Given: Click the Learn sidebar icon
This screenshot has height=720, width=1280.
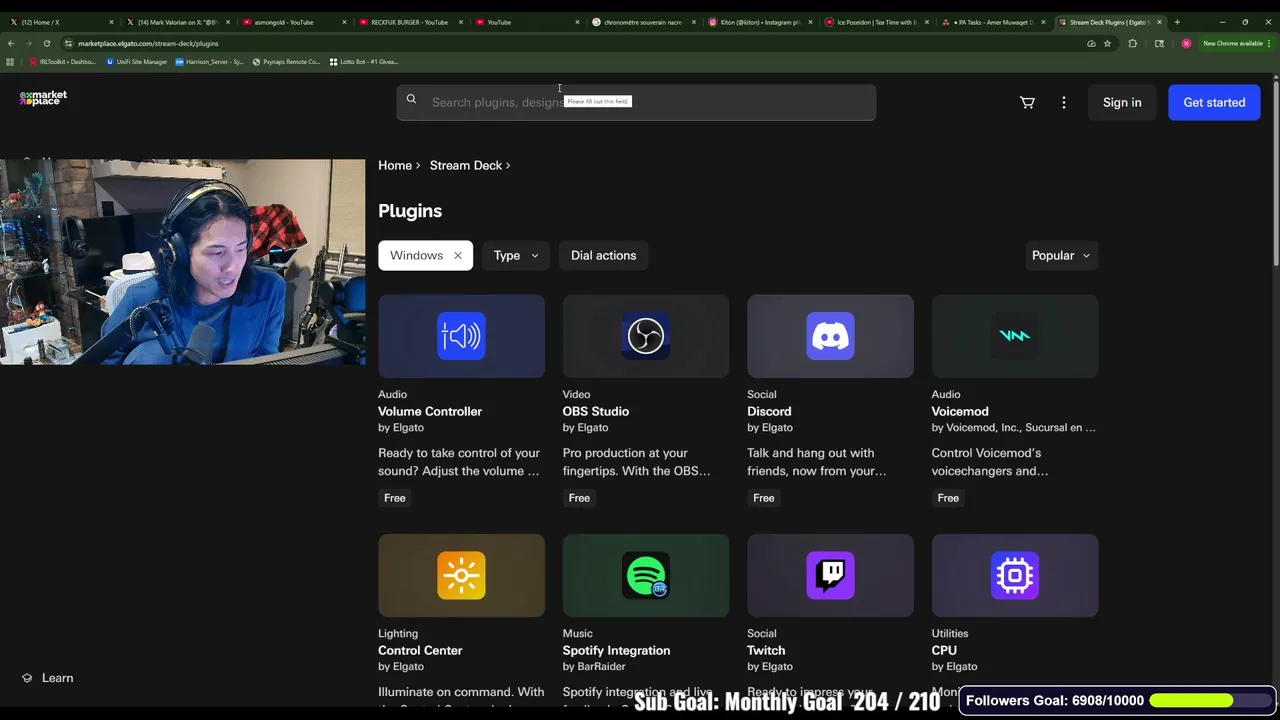Looking at the screenshot, I should pyautogui.click(x=27, y=678).
